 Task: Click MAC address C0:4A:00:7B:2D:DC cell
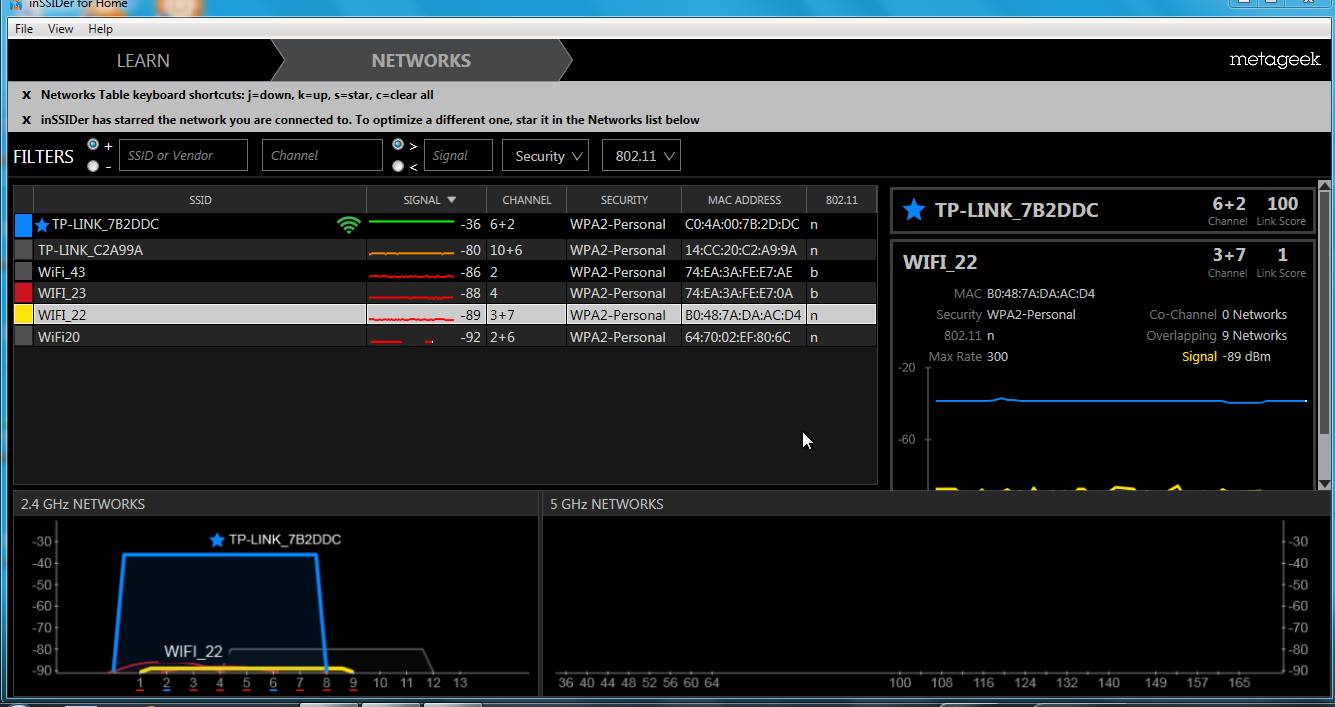pyautogui.click(x=742, y=225)
